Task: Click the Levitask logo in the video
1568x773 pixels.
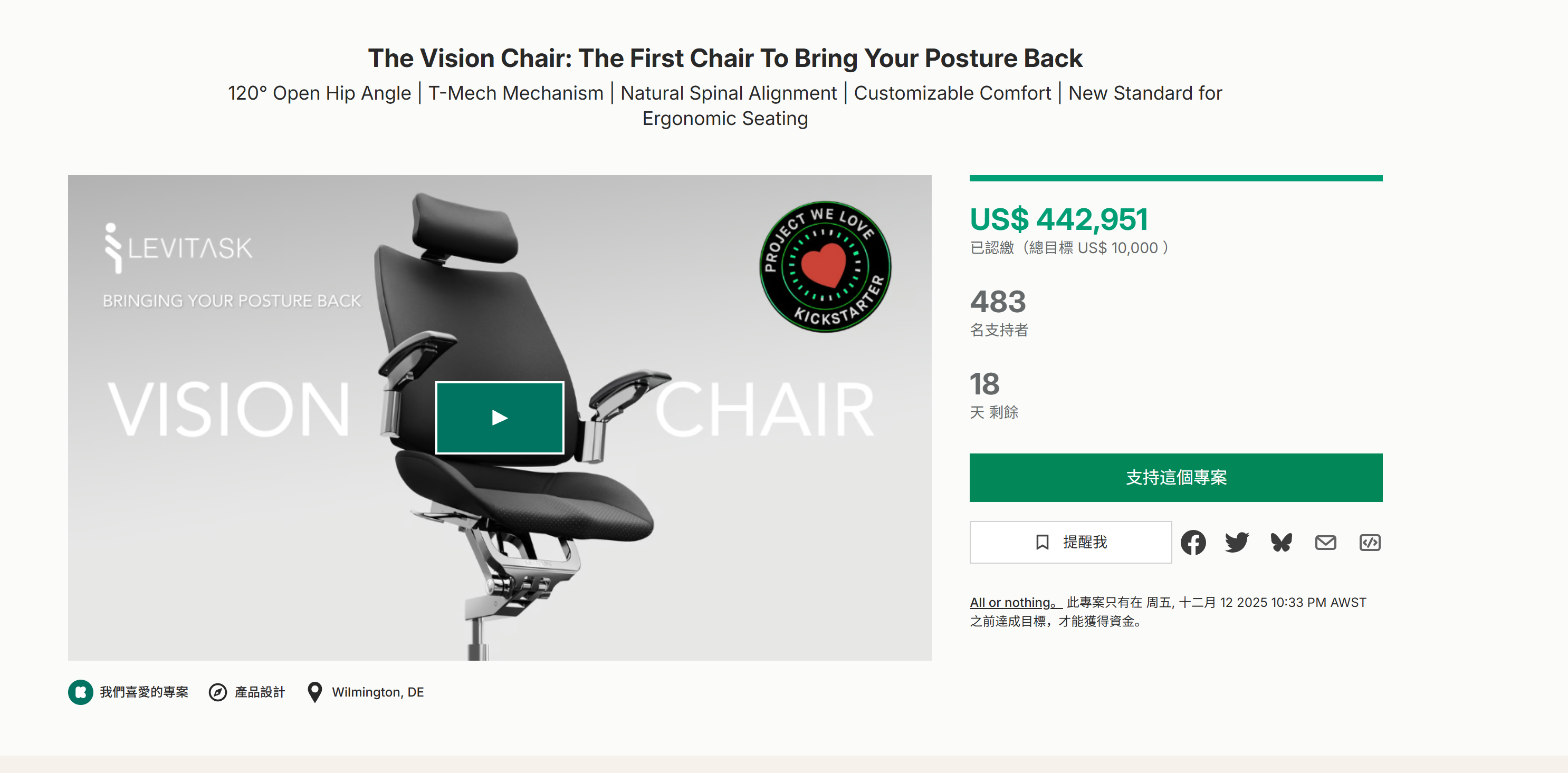Action: click(x=178, y=247)
